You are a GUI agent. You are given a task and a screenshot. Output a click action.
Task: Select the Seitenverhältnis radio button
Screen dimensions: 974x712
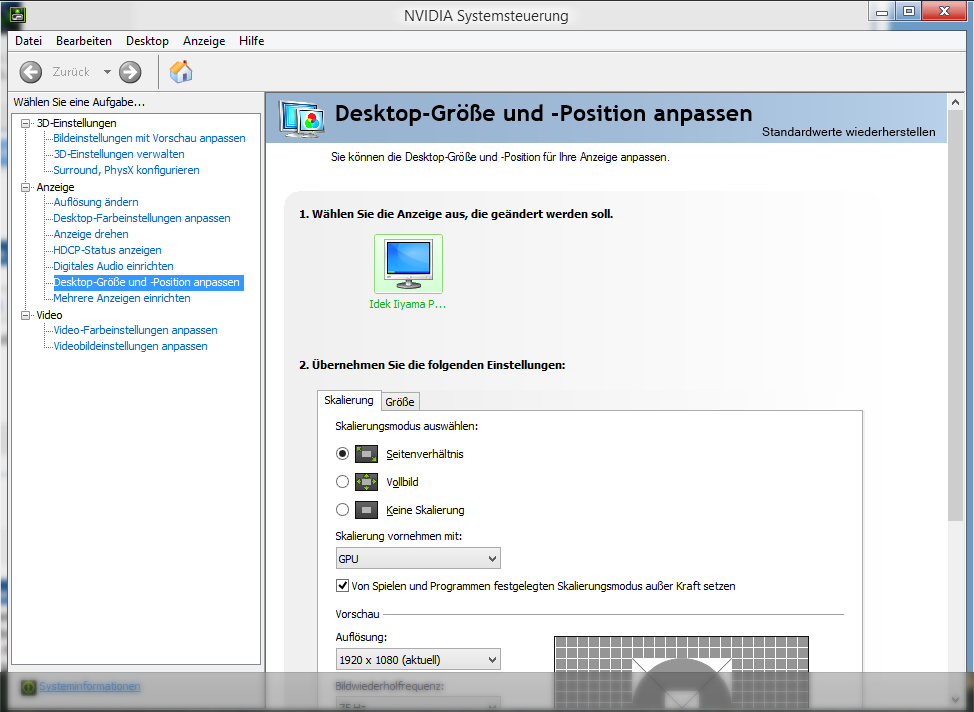pos(342,454)
